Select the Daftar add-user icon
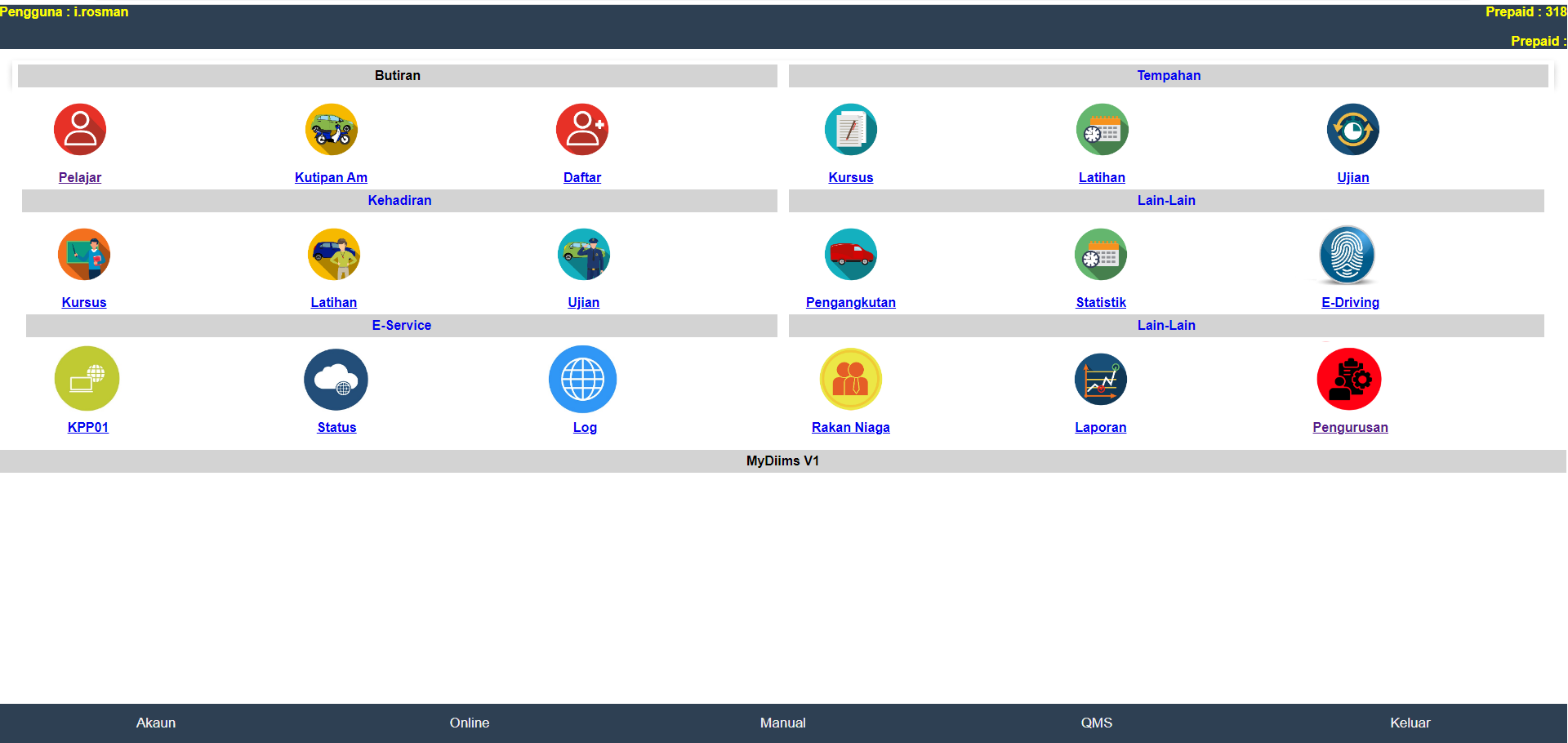This screenshot has width=1568, height=743. click(x=581, y=130)
